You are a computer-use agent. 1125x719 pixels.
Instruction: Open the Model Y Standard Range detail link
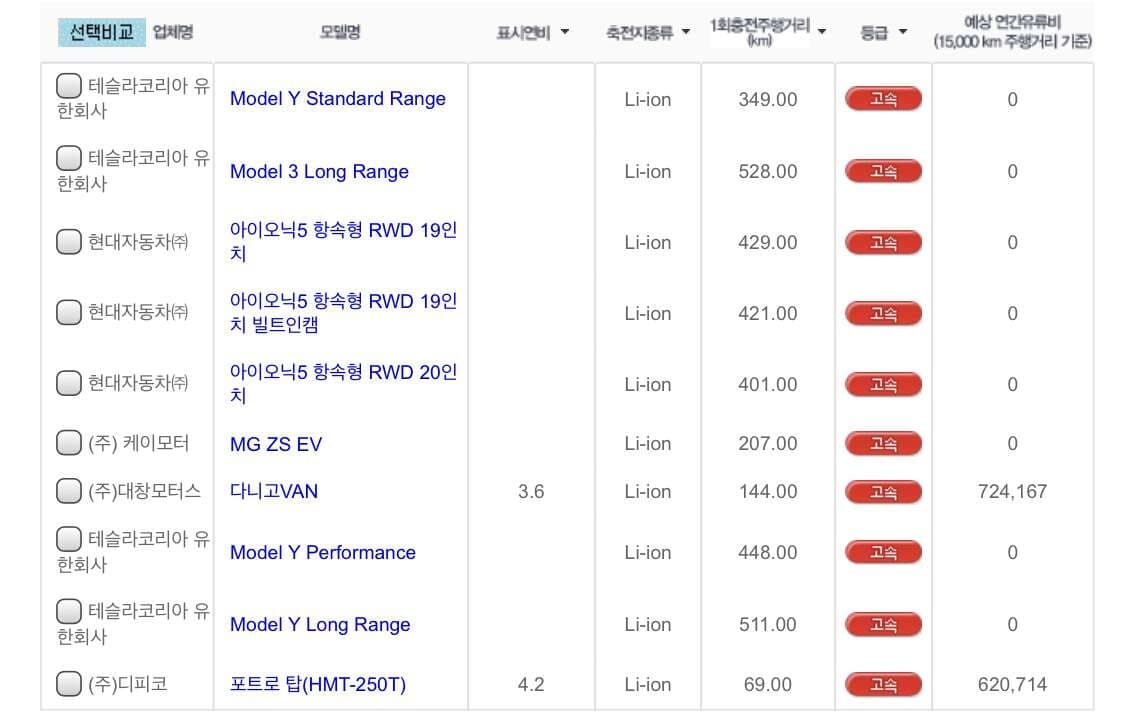tap(338, 99)
